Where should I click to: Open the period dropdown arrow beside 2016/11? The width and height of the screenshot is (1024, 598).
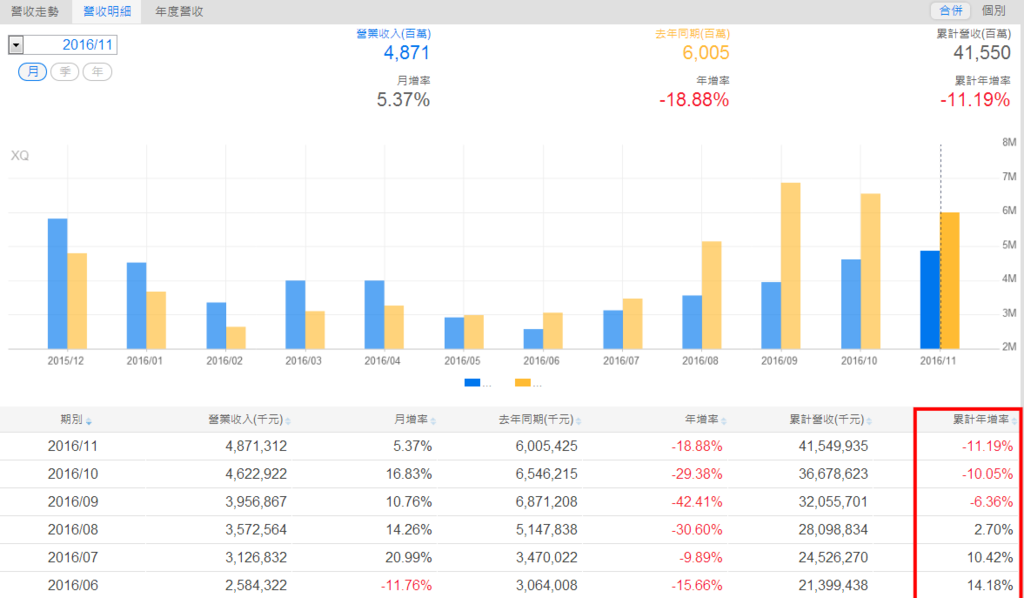point(16,45)
